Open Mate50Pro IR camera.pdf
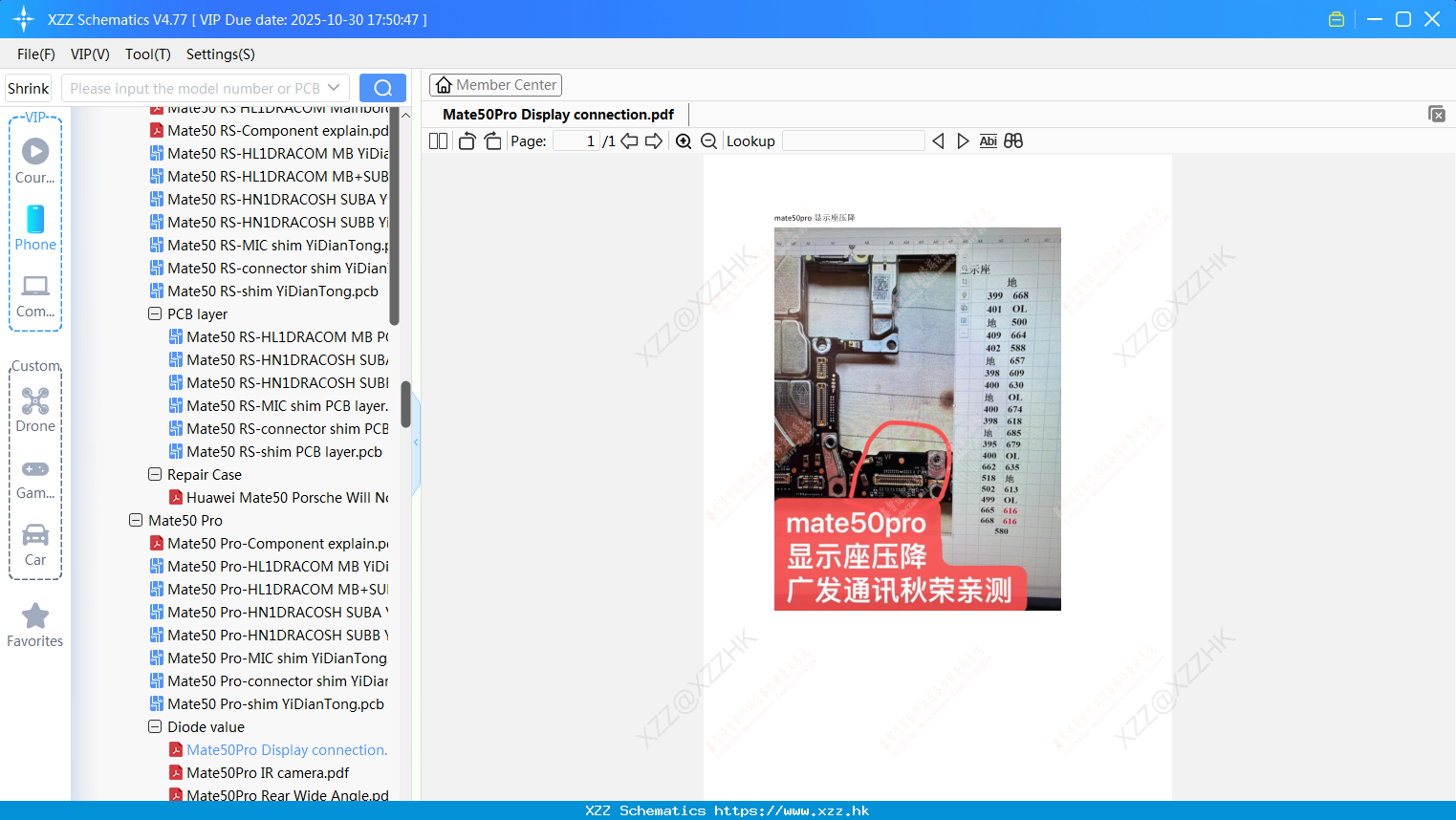 [x=259, y=772]
